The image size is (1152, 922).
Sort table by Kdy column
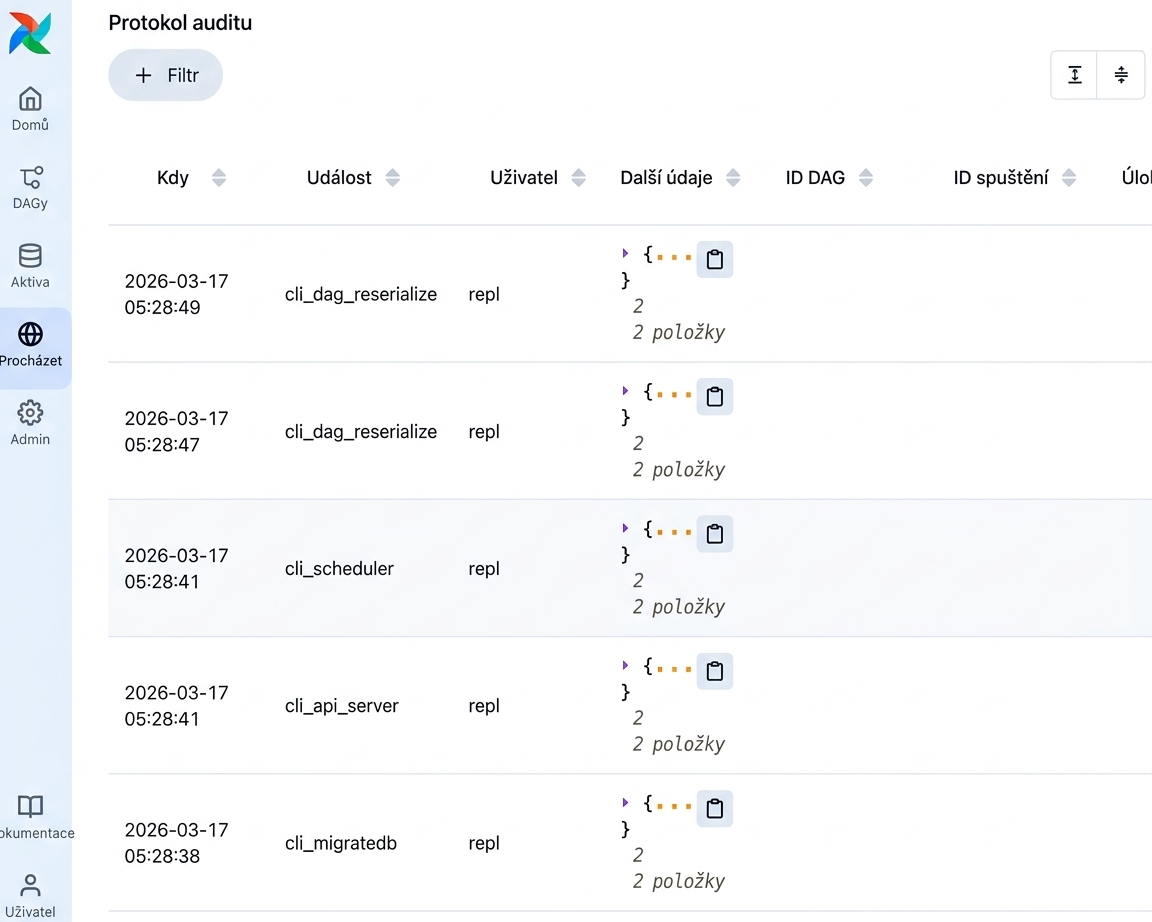click(218, 178)
